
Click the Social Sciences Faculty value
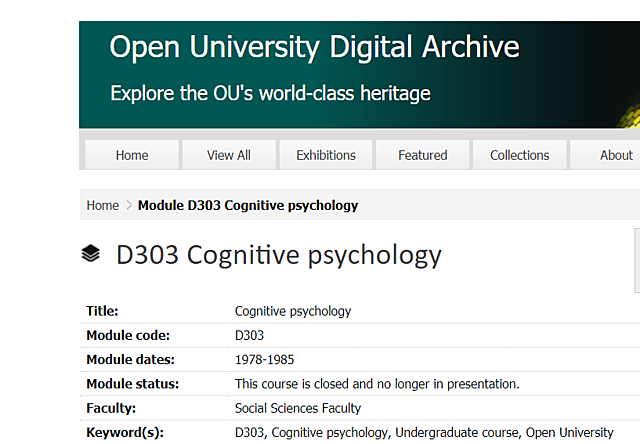298,408
